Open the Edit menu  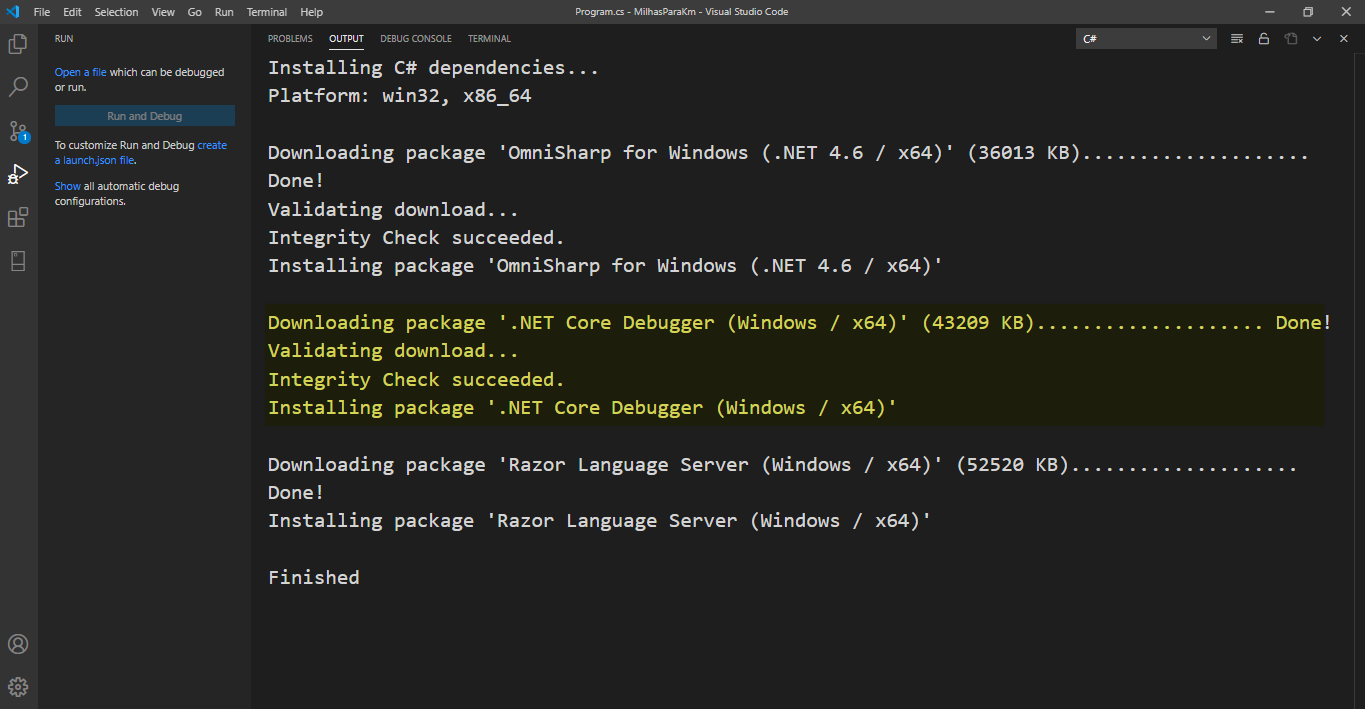[72, 12]
